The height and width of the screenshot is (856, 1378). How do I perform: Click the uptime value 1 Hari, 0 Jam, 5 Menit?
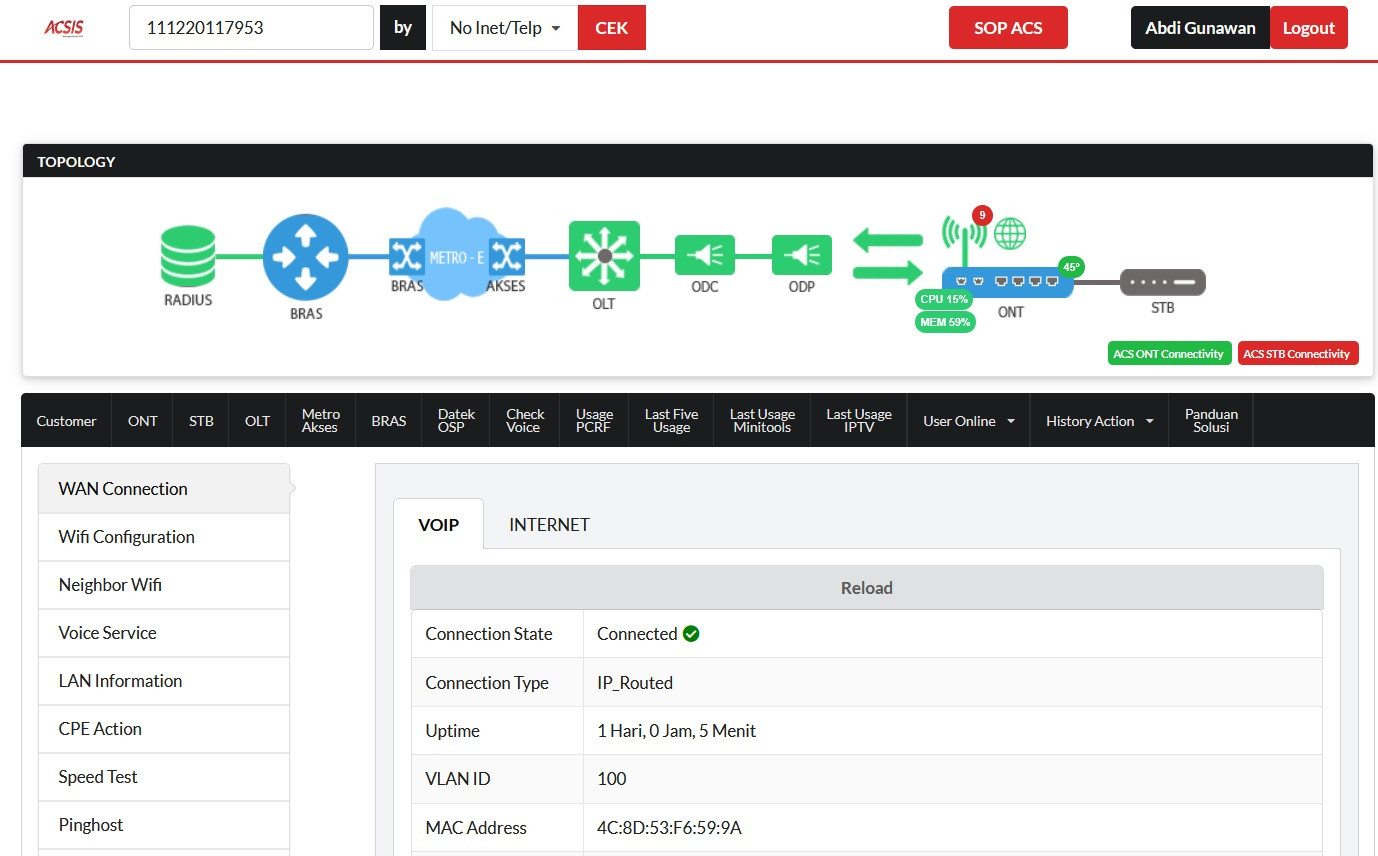pos(676,731)
